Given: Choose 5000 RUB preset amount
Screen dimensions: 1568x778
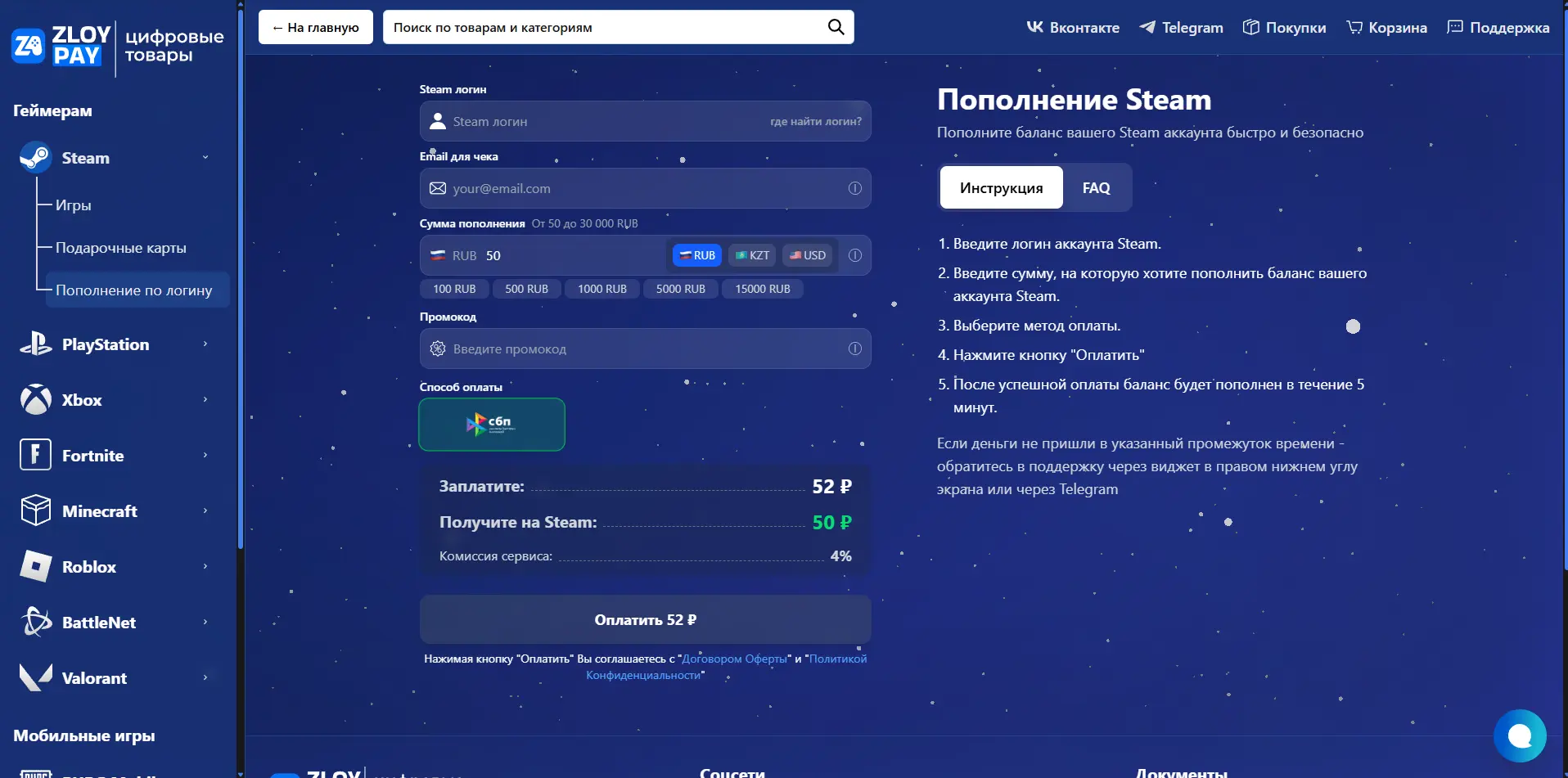Looking at the screenshot, I should (680, 289).
